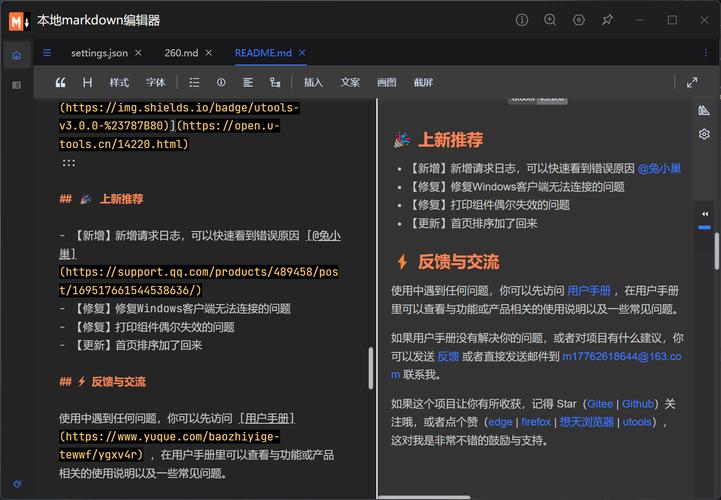Open the Github link

(x=638, y=404)
